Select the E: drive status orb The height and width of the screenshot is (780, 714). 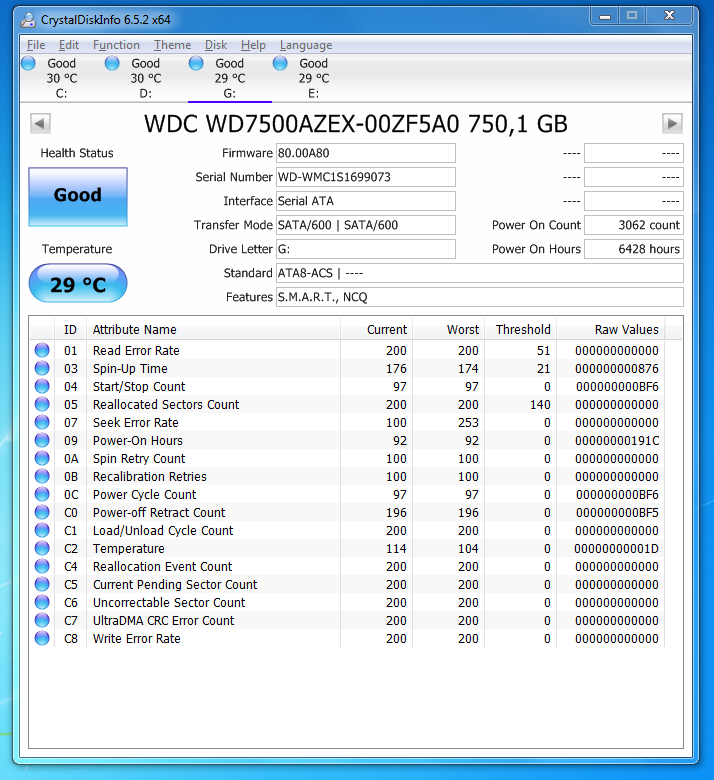coord(281,63)
